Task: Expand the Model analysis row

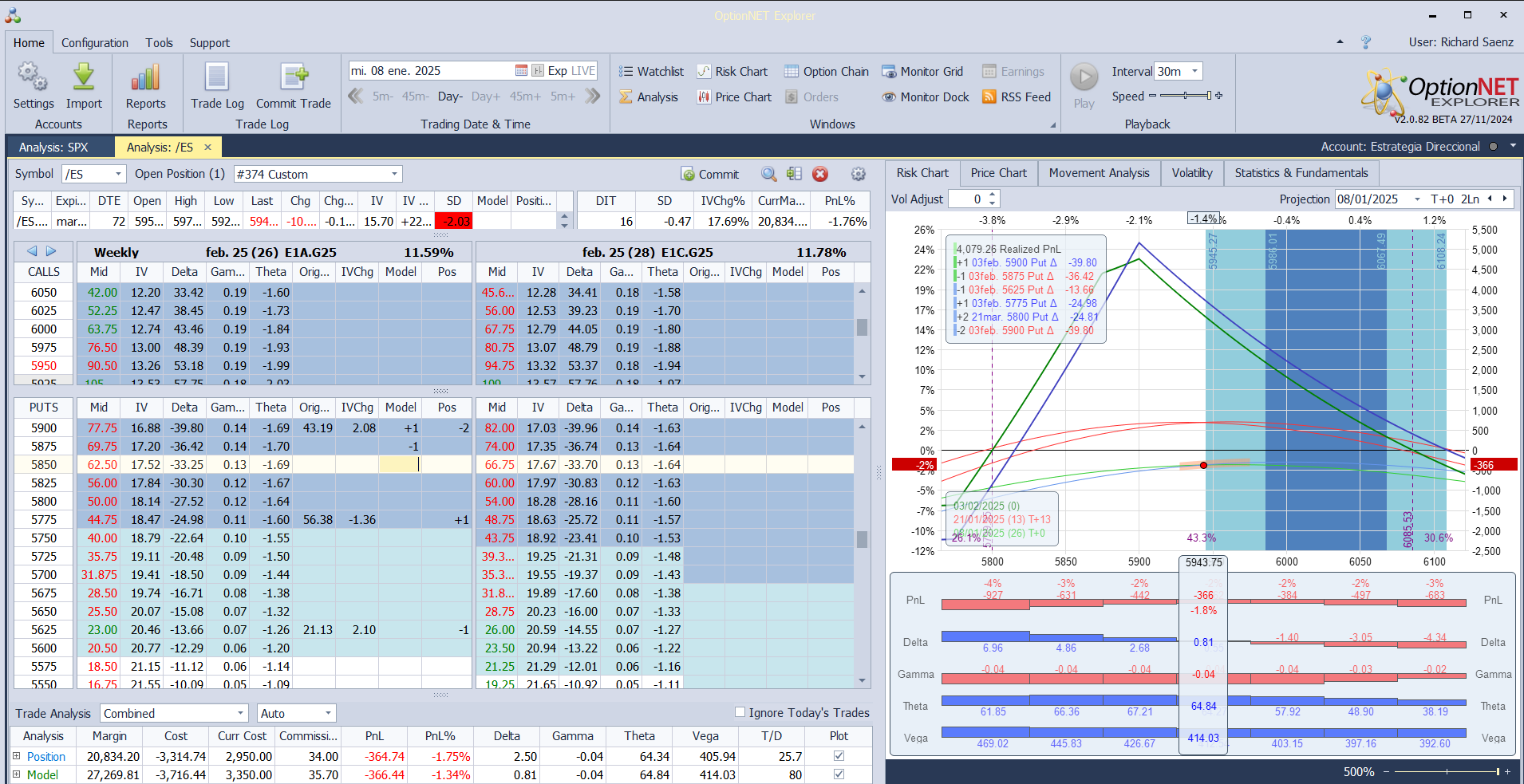Action: pyautogui.click(x=16, y=774)
